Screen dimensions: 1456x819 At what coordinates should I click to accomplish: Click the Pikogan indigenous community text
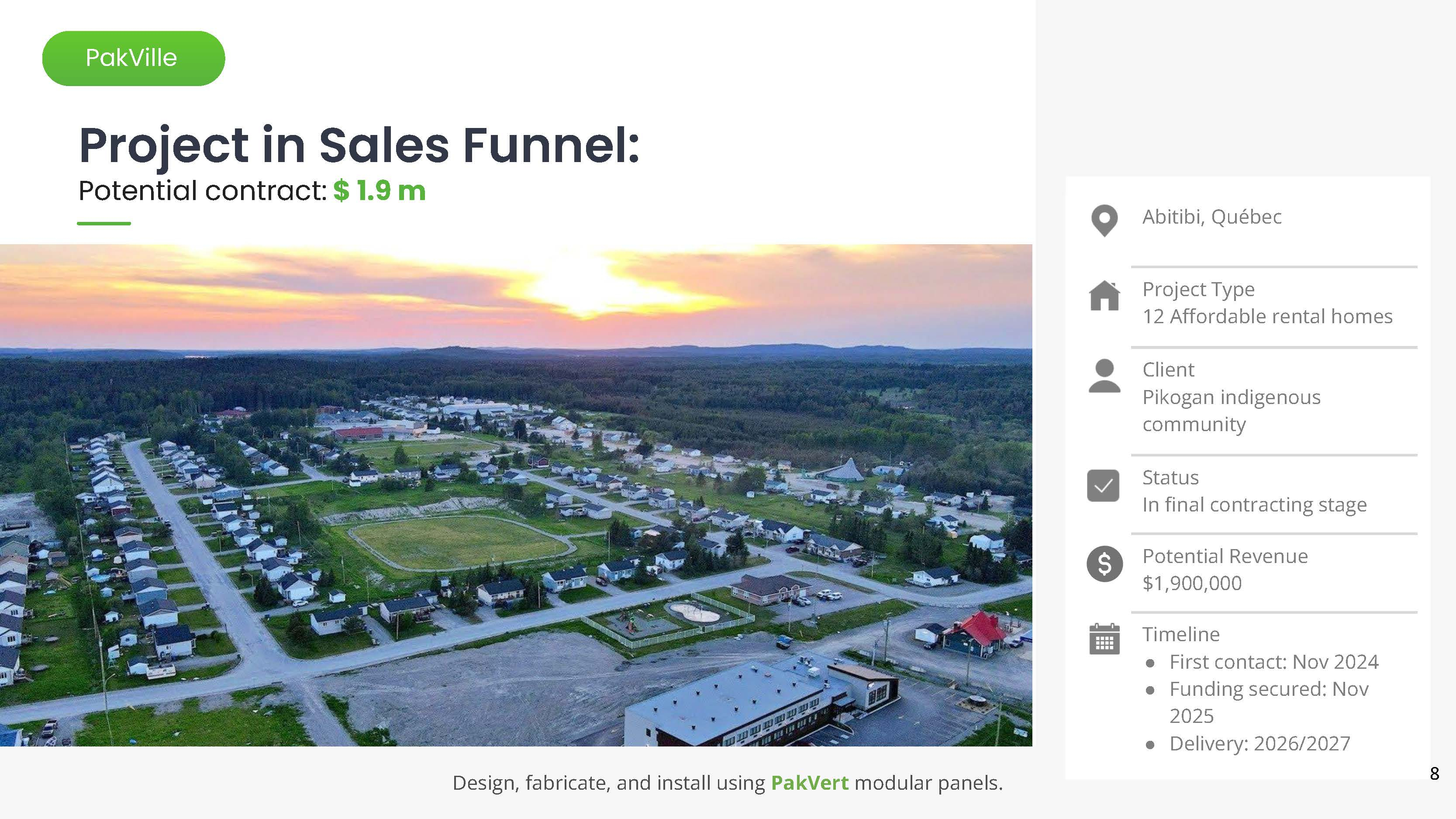pos(1231,410)
